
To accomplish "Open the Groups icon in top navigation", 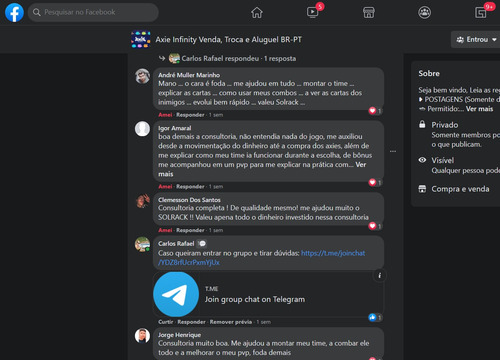I will pyautogui.click(x=424, y=13).
